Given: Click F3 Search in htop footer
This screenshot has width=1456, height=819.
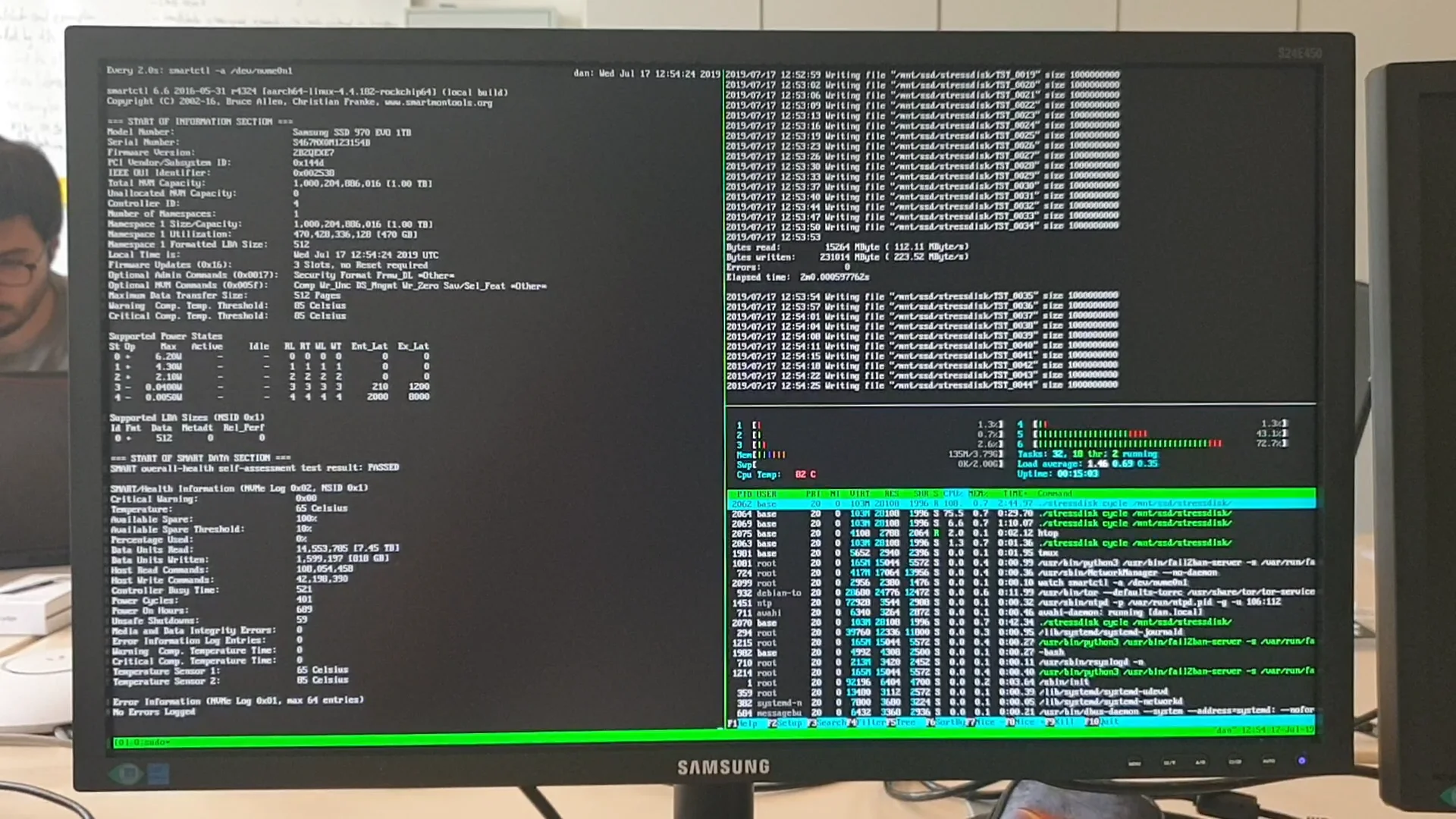Looking at the screenshot, I should 831,723.
